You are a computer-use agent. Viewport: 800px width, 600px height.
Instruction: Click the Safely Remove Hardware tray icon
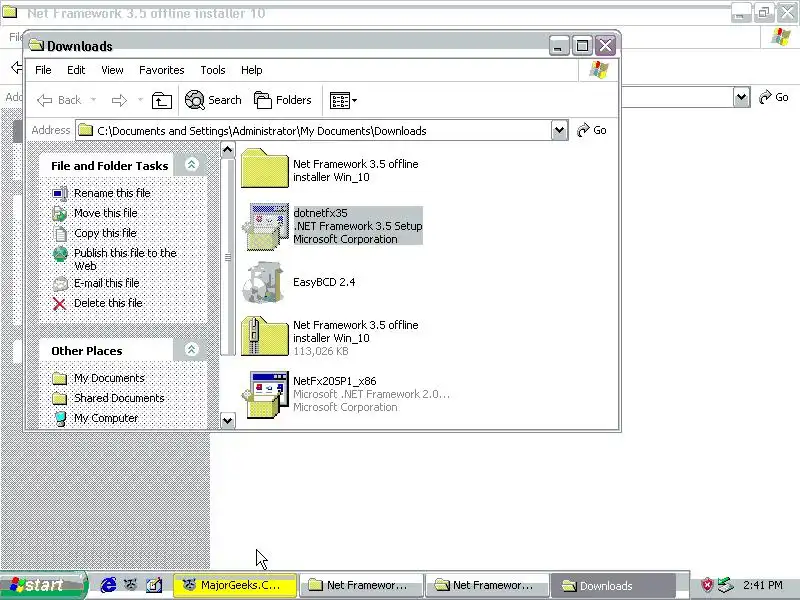[x=724, y=585]
